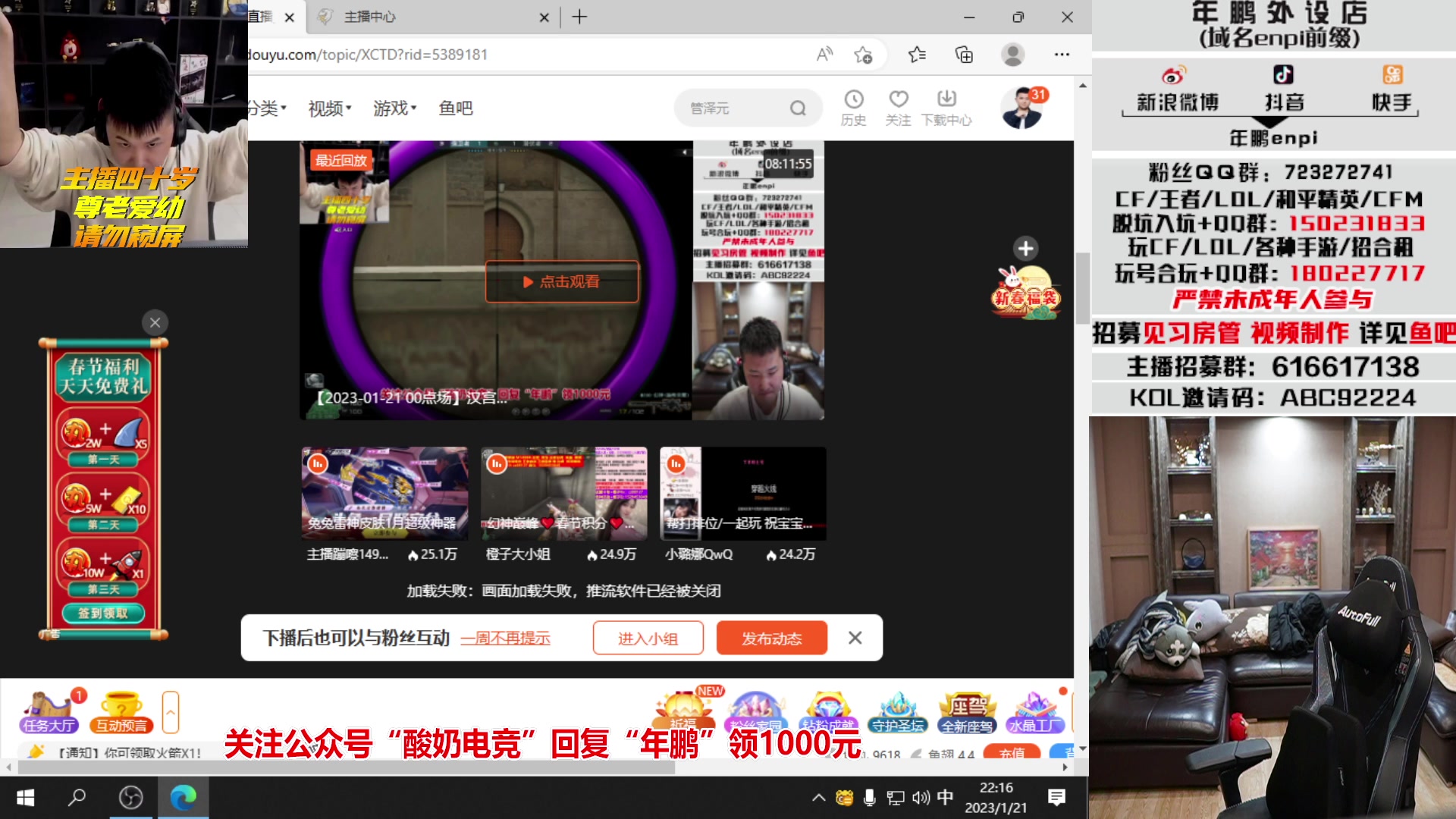Click the search magnifier icon
Viewport: 1456px width, 819px height.
(798, 108)
